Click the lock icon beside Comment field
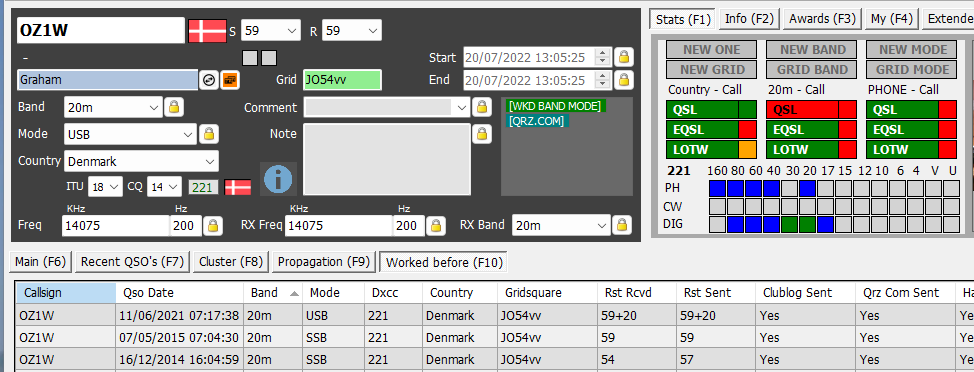 481,107
